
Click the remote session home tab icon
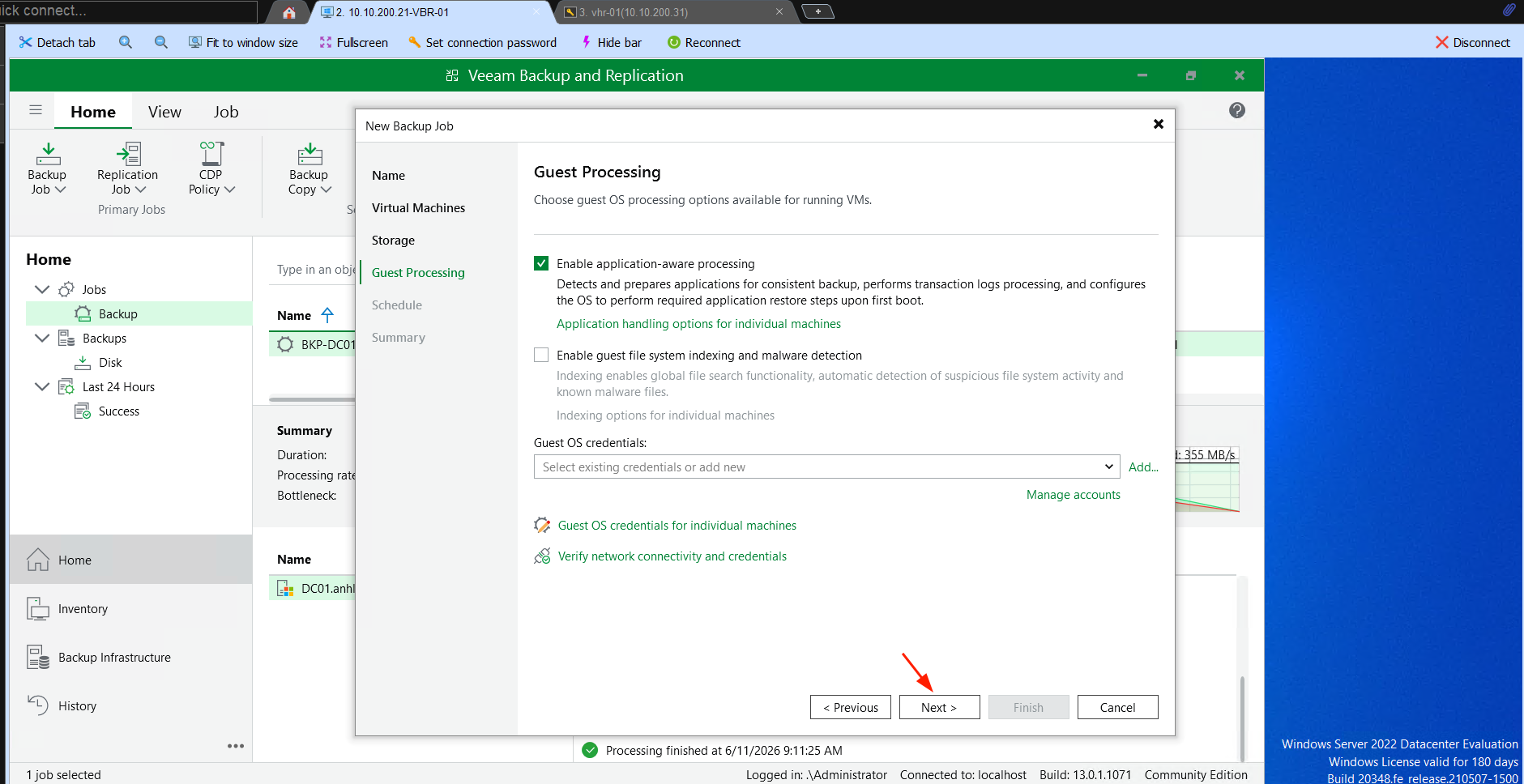click(289, 12)
